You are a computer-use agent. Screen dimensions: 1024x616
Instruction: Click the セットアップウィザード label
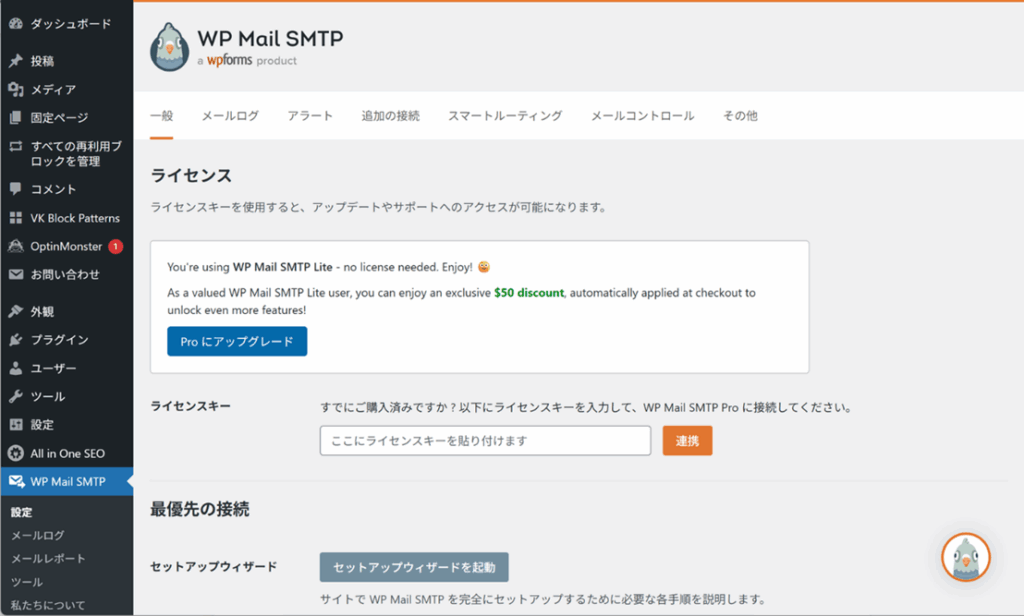214,566
